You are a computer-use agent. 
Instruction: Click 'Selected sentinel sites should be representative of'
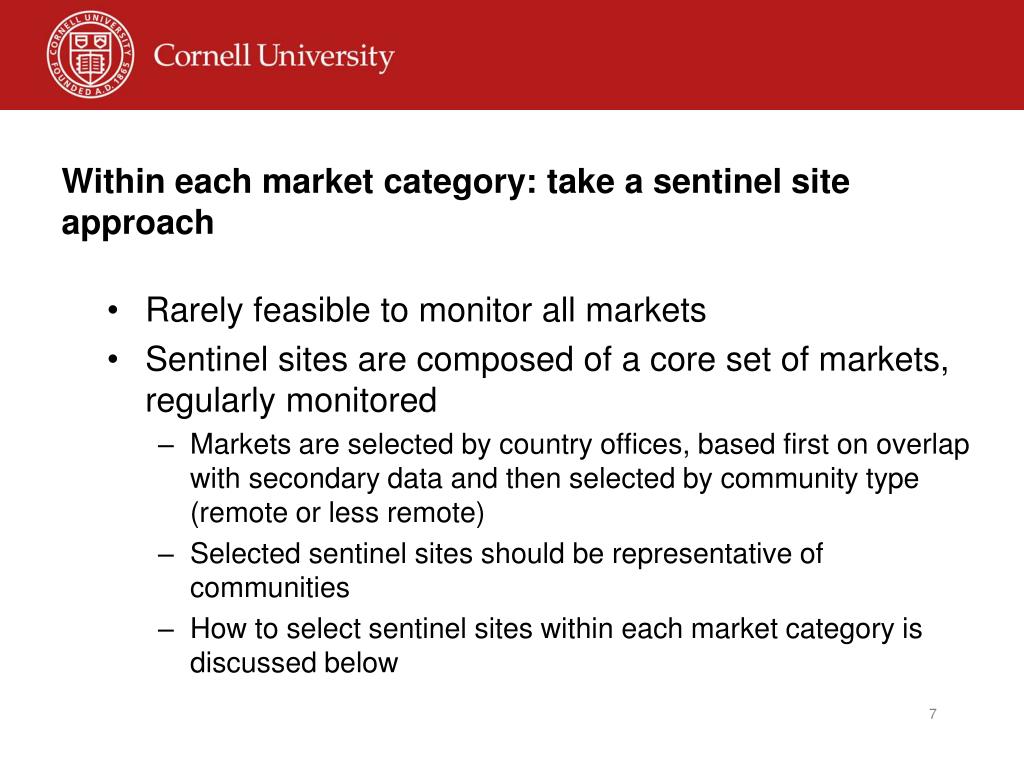pos(506,554)
